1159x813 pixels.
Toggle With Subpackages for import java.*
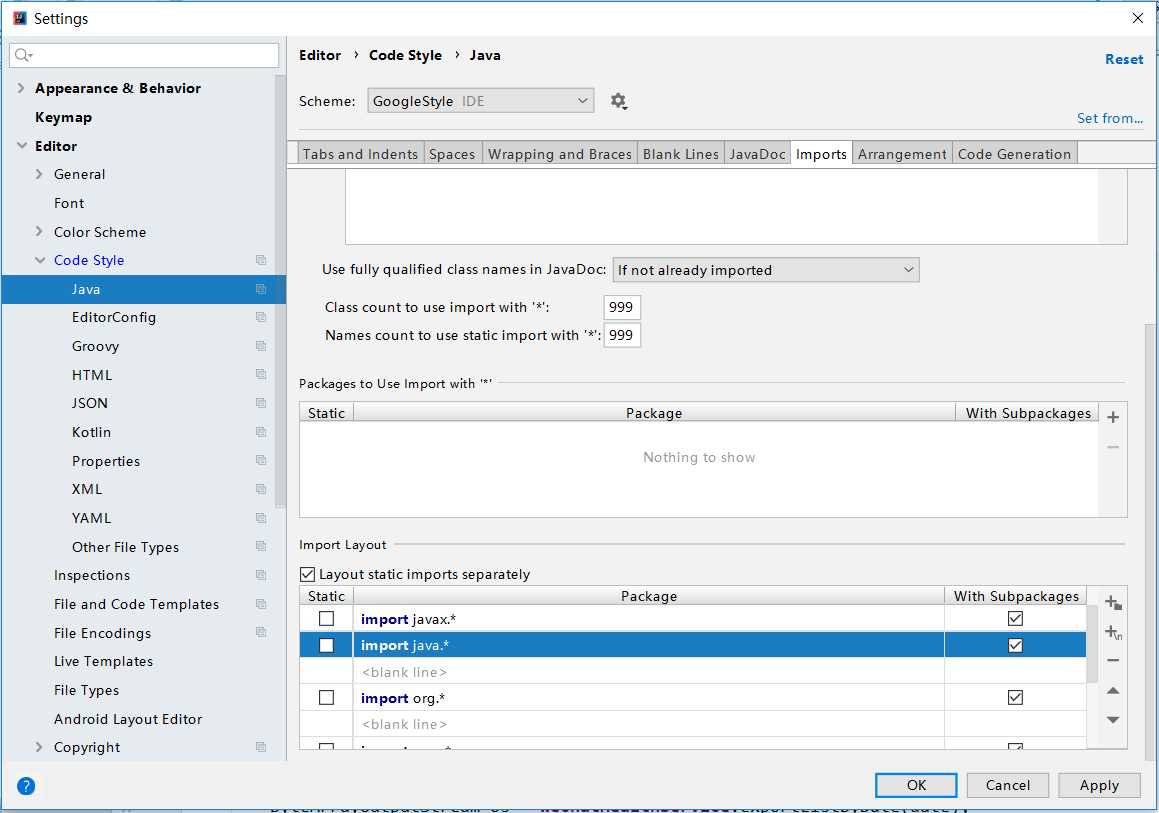(x=1015, y=645)
